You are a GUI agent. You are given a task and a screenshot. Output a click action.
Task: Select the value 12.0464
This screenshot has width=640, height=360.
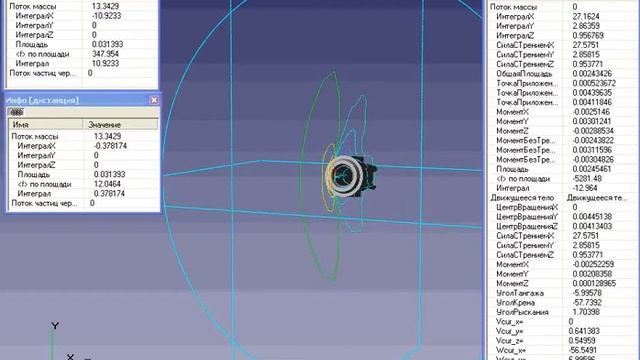[x=107, y=184]
